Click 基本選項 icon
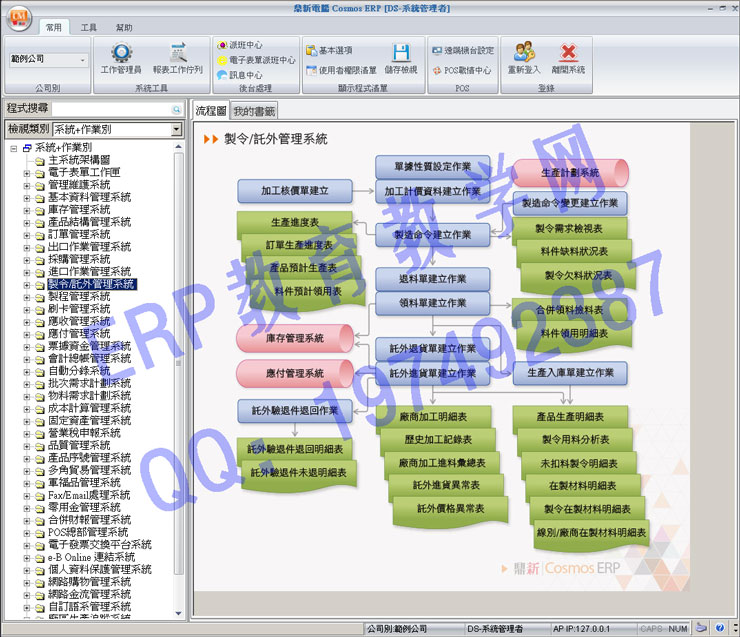The image size is (740, 637). coord(311,50)
